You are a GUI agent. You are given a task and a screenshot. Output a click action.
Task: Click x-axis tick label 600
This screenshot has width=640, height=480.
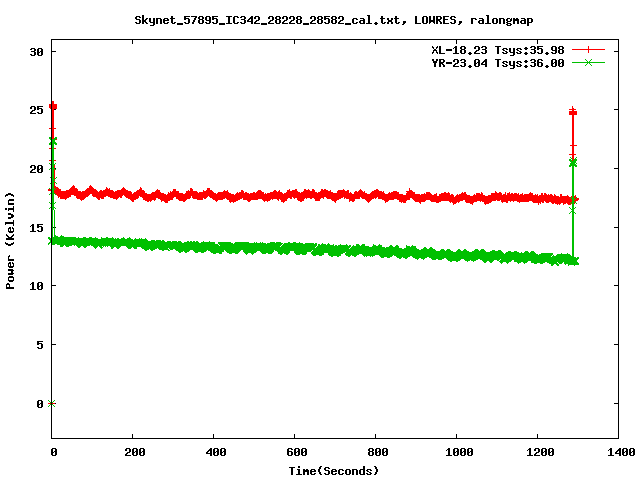point(296,452)
